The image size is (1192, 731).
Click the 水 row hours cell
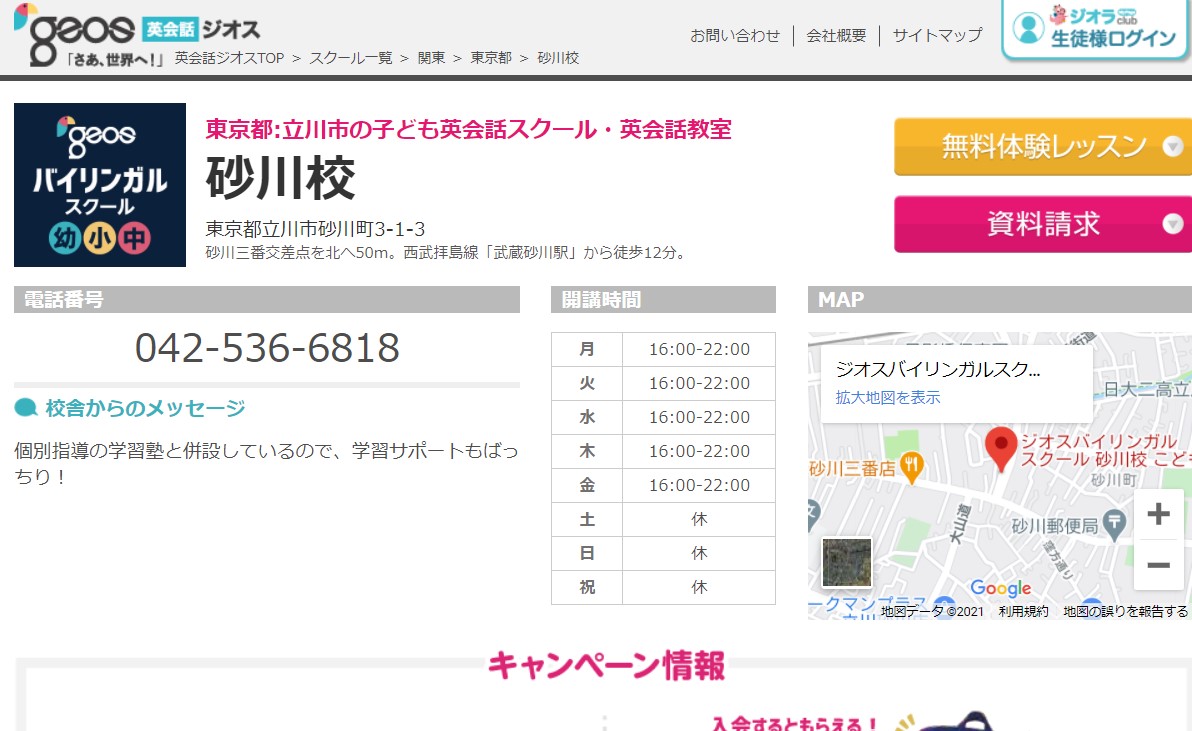[x=699, y=417]
